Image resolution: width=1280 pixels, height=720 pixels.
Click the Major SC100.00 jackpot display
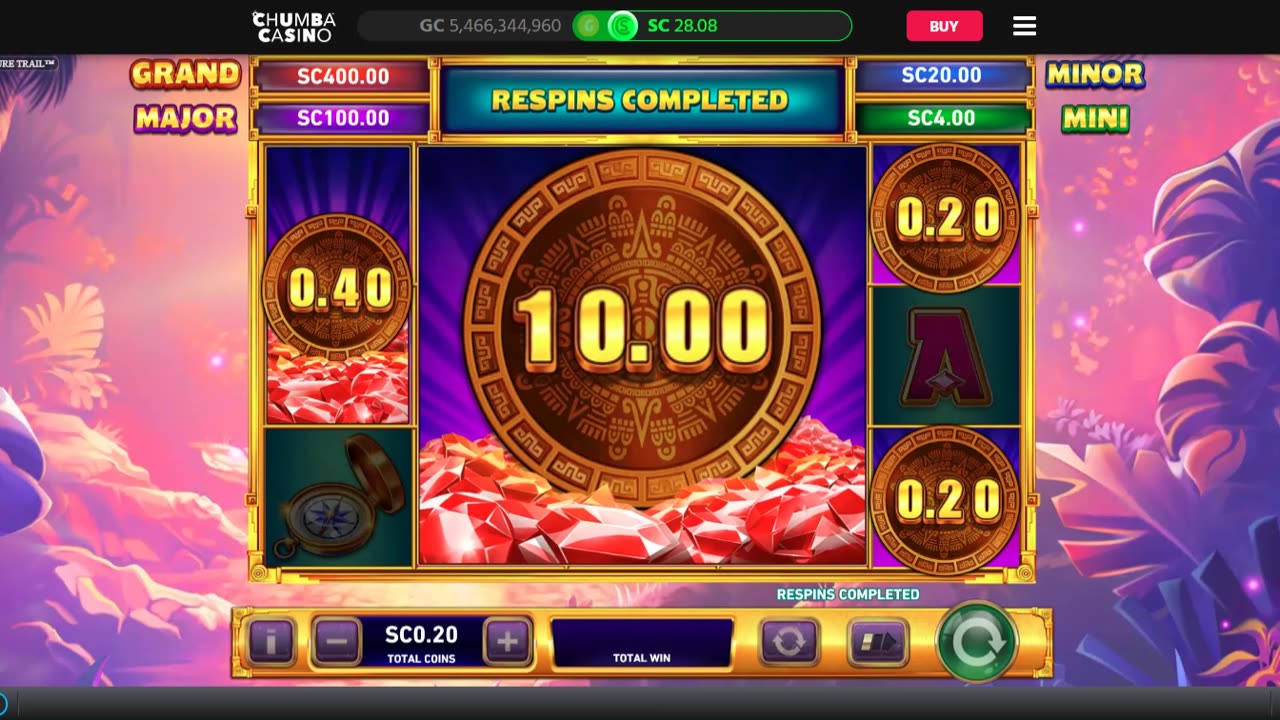pyautogui.click(x=343, y=118)
